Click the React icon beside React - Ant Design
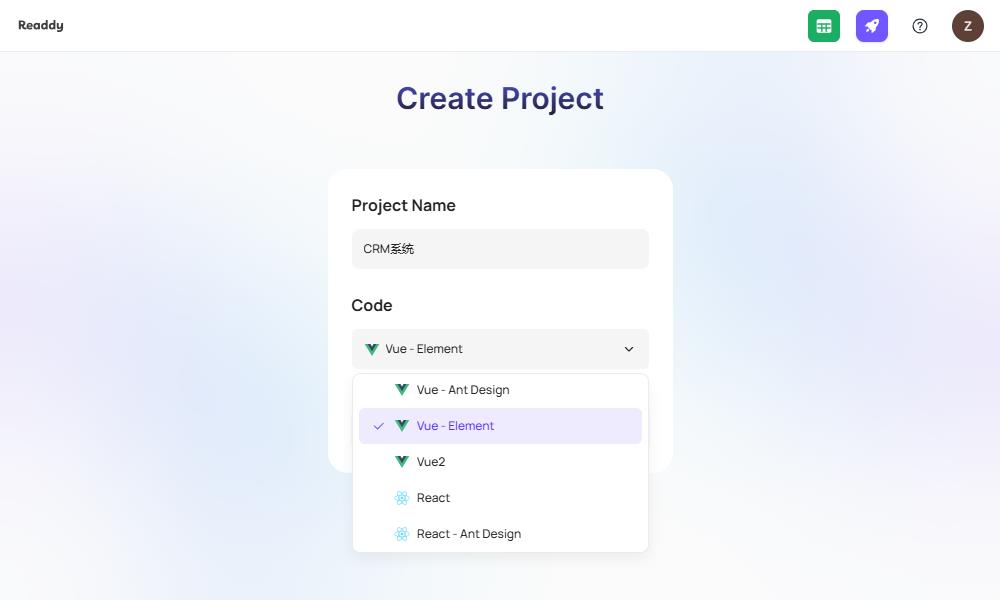This screenshot has height=600, width=1000. coord(402,534)
